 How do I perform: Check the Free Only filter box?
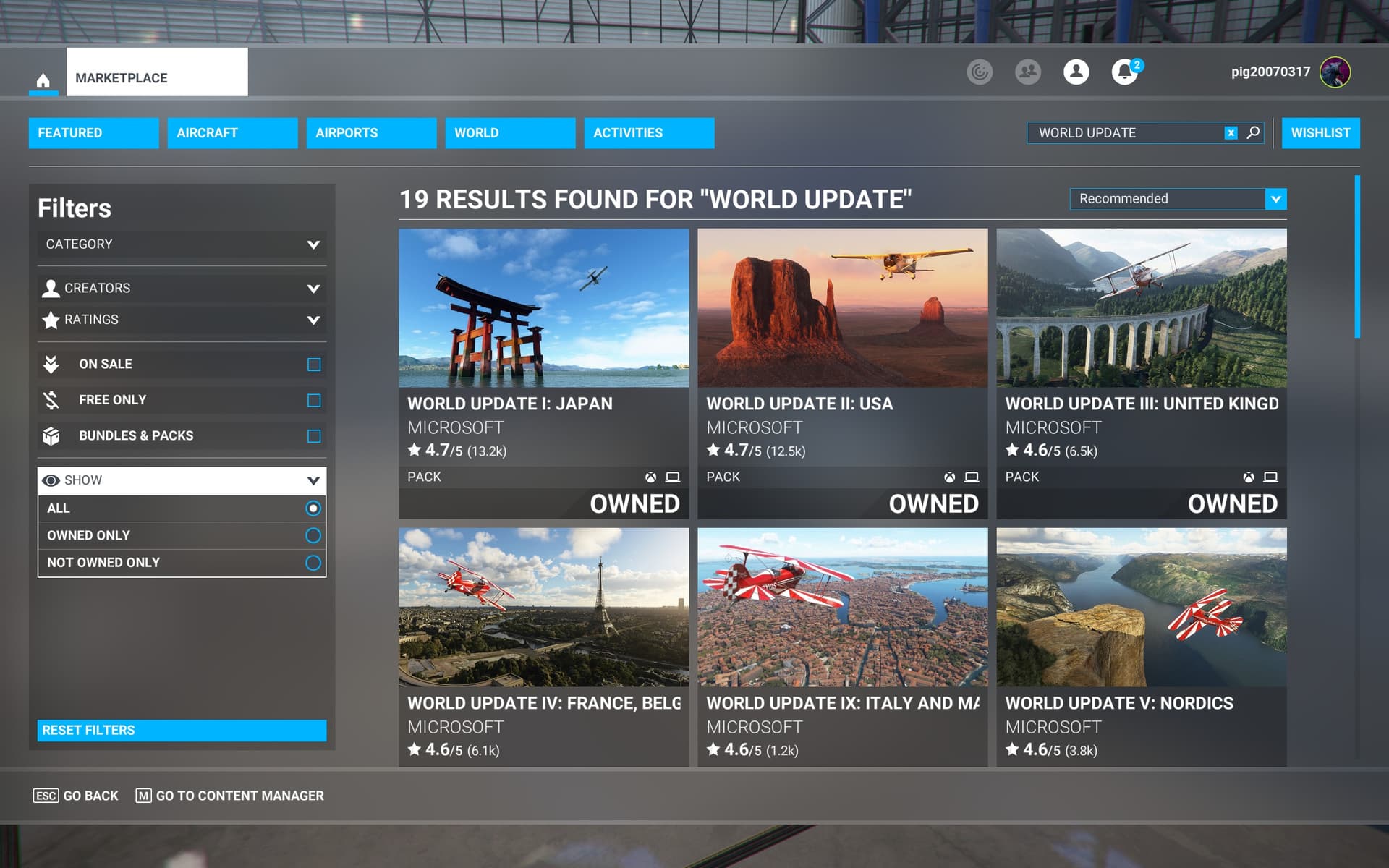(x=313, y=400)
